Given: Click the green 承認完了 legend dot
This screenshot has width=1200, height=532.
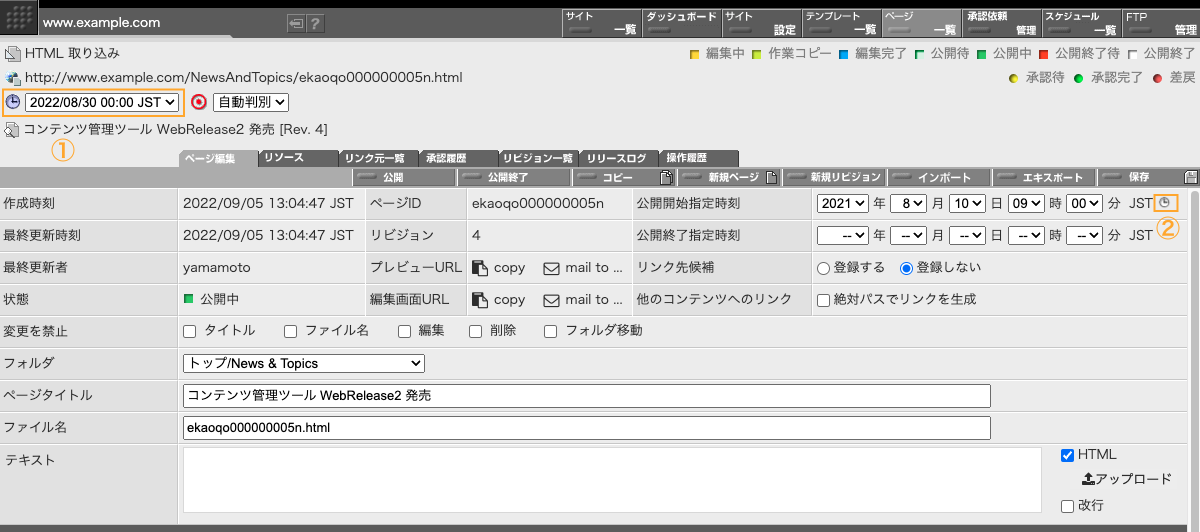Looking at the screenshot, I should click(1079, 78).
